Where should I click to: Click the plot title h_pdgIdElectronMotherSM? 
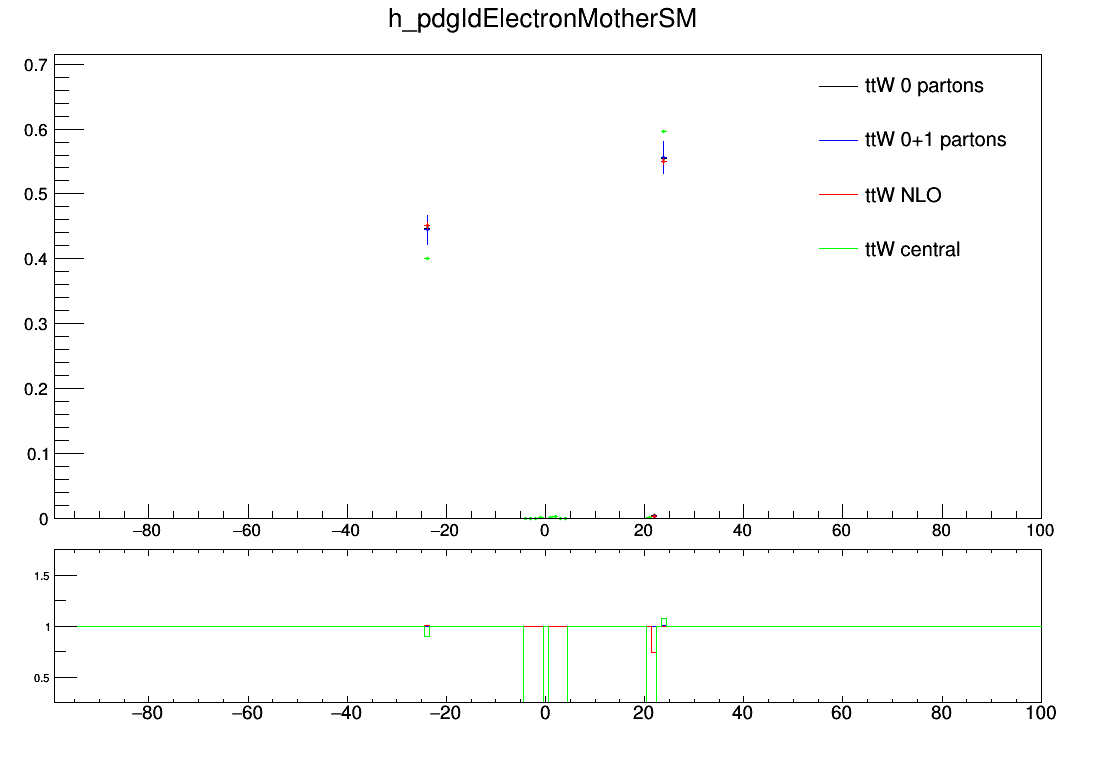(542, 19)
